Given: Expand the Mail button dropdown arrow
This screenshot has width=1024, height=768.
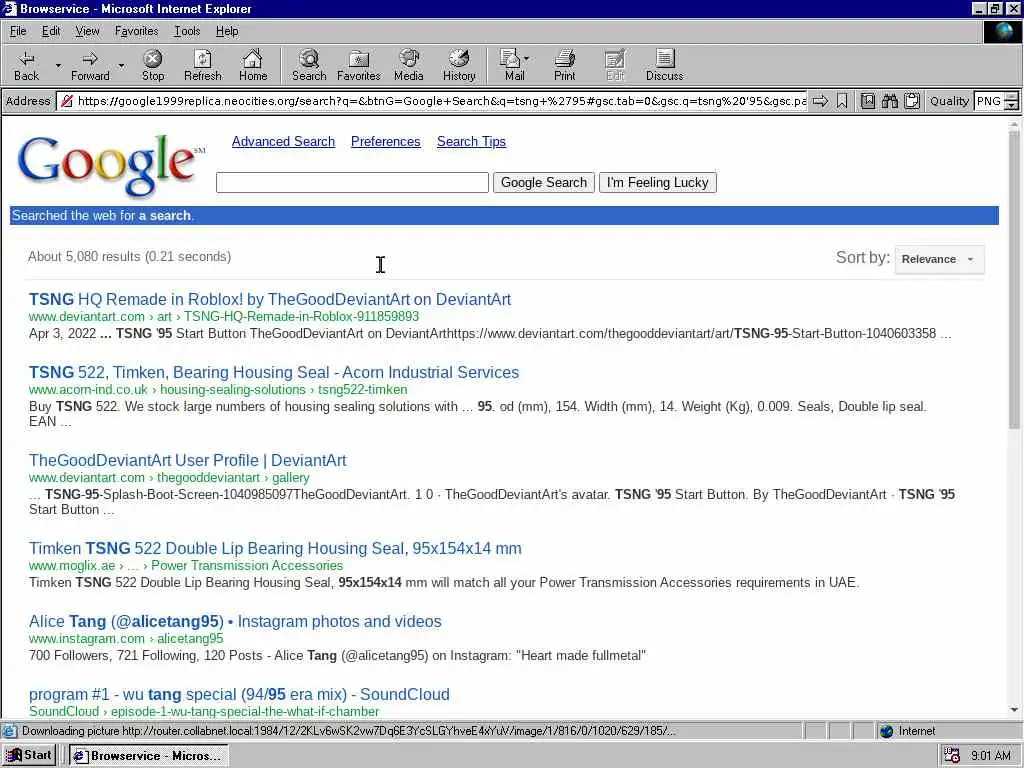Looking at the screenshot, I should [527, 59].
